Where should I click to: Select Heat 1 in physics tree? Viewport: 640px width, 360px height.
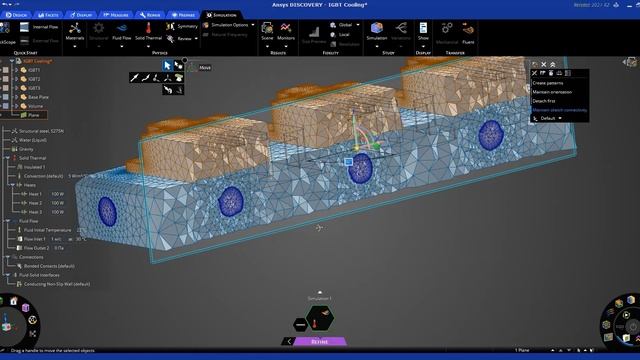pos(35,194)
